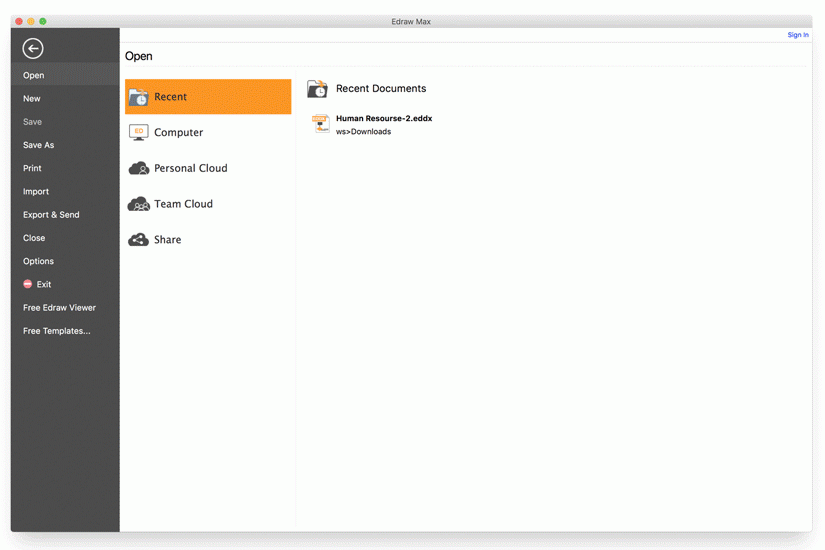Click the red Exit icon

28,284
